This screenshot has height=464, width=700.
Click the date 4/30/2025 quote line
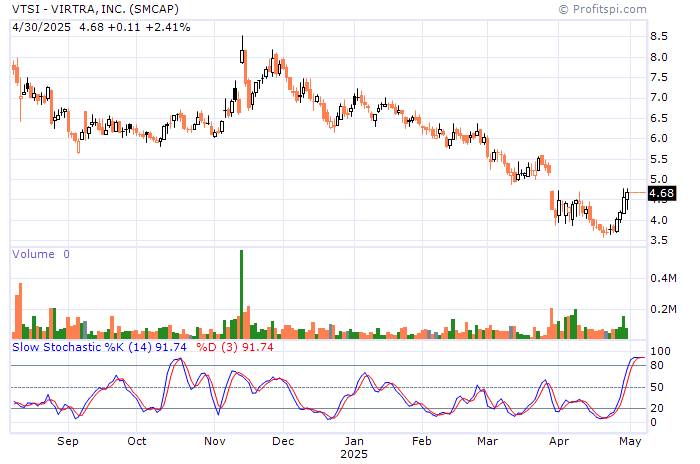click(101, 27)
